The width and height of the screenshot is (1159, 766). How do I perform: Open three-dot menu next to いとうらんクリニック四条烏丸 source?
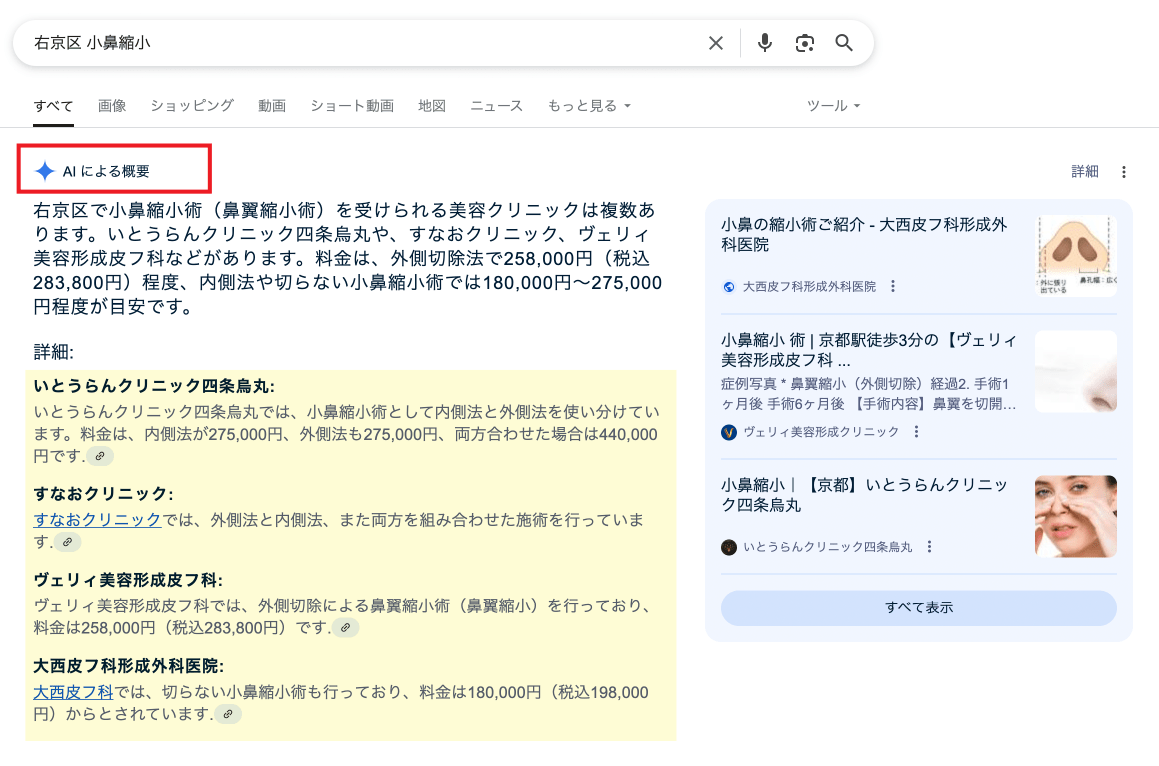929,546
